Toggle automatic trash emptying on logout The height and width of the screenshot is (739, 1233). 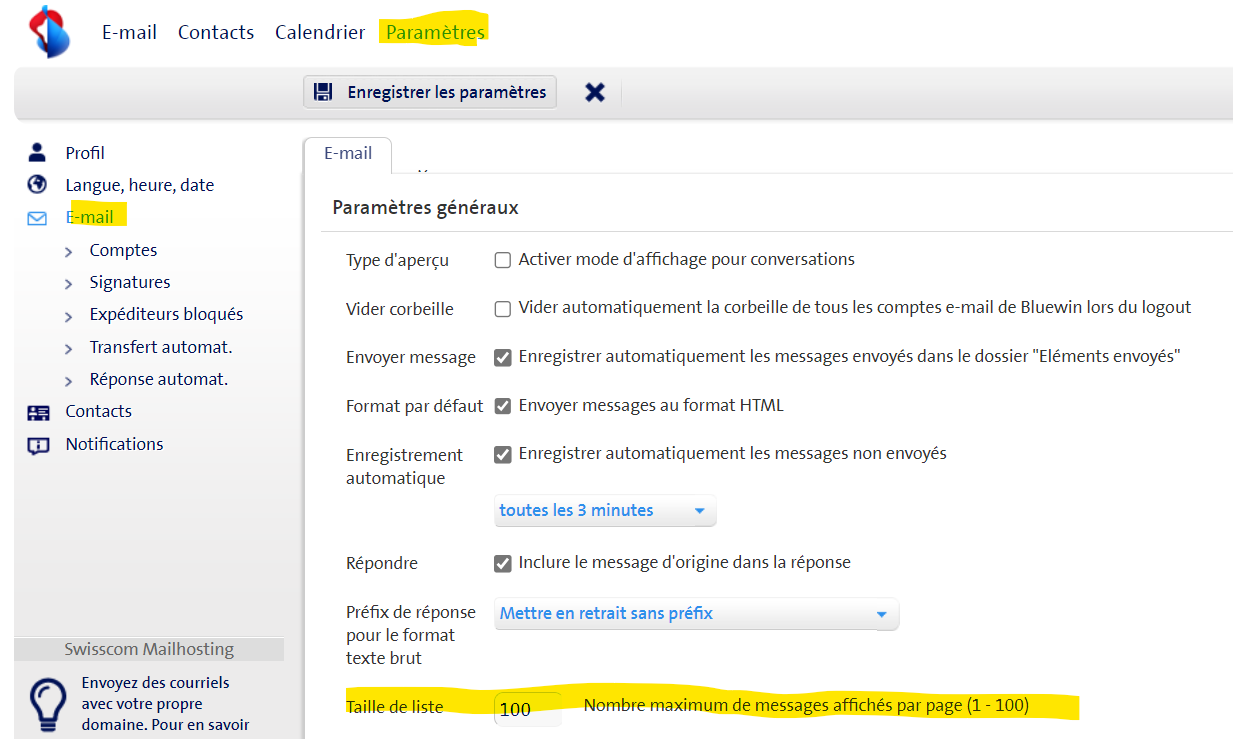tap(503, 309)
